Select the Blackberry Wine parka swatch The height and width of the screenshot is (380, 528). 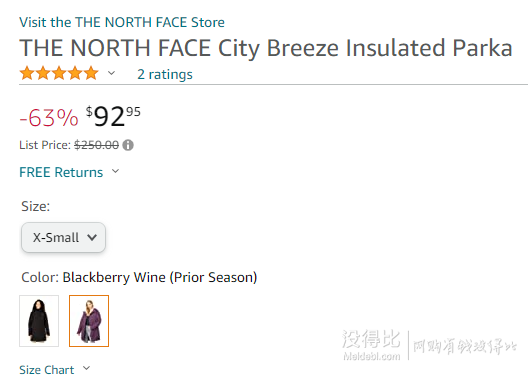[x=89, y=321]
